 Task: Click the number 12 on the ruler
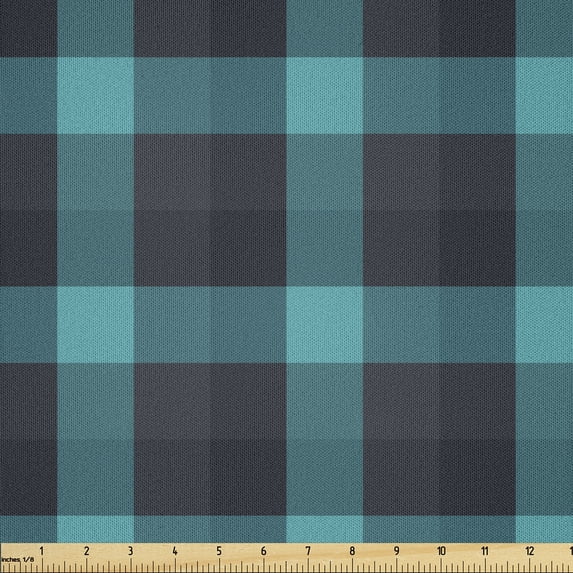pyautogui.click(x=530, y=551)
